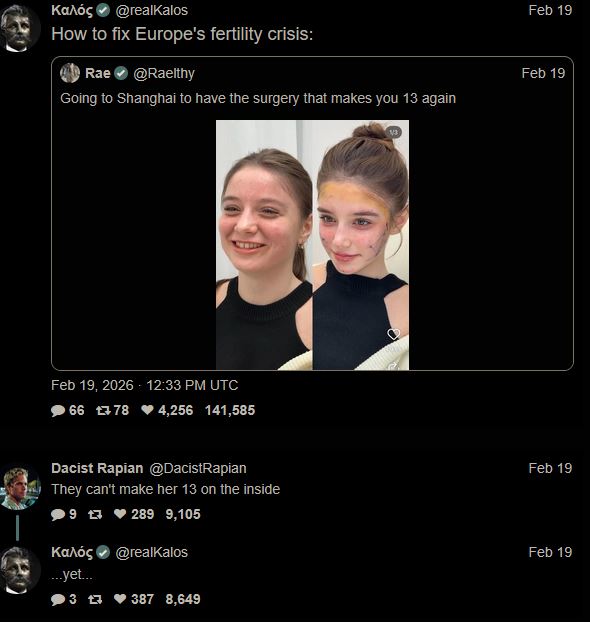Click the Καλός avatar on the top tweet
Viewport: 590px width, 622px height.
pyautogui.click(x=19, y=28)
